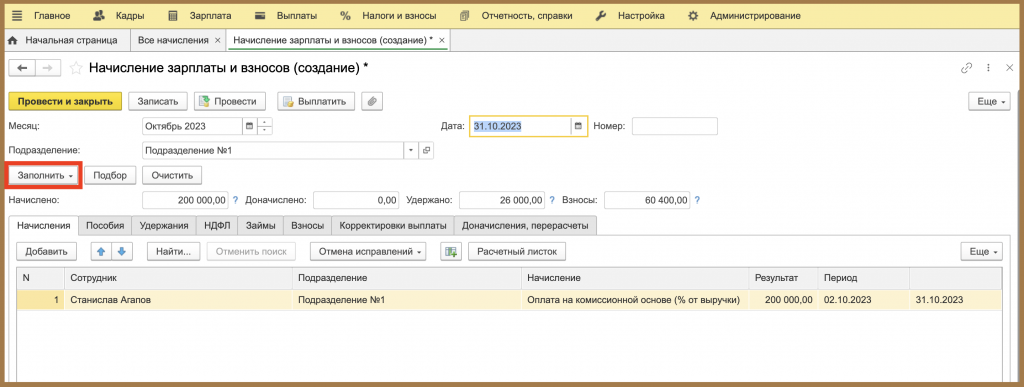Show help for Удержано question mark

[x=552, y=200]
